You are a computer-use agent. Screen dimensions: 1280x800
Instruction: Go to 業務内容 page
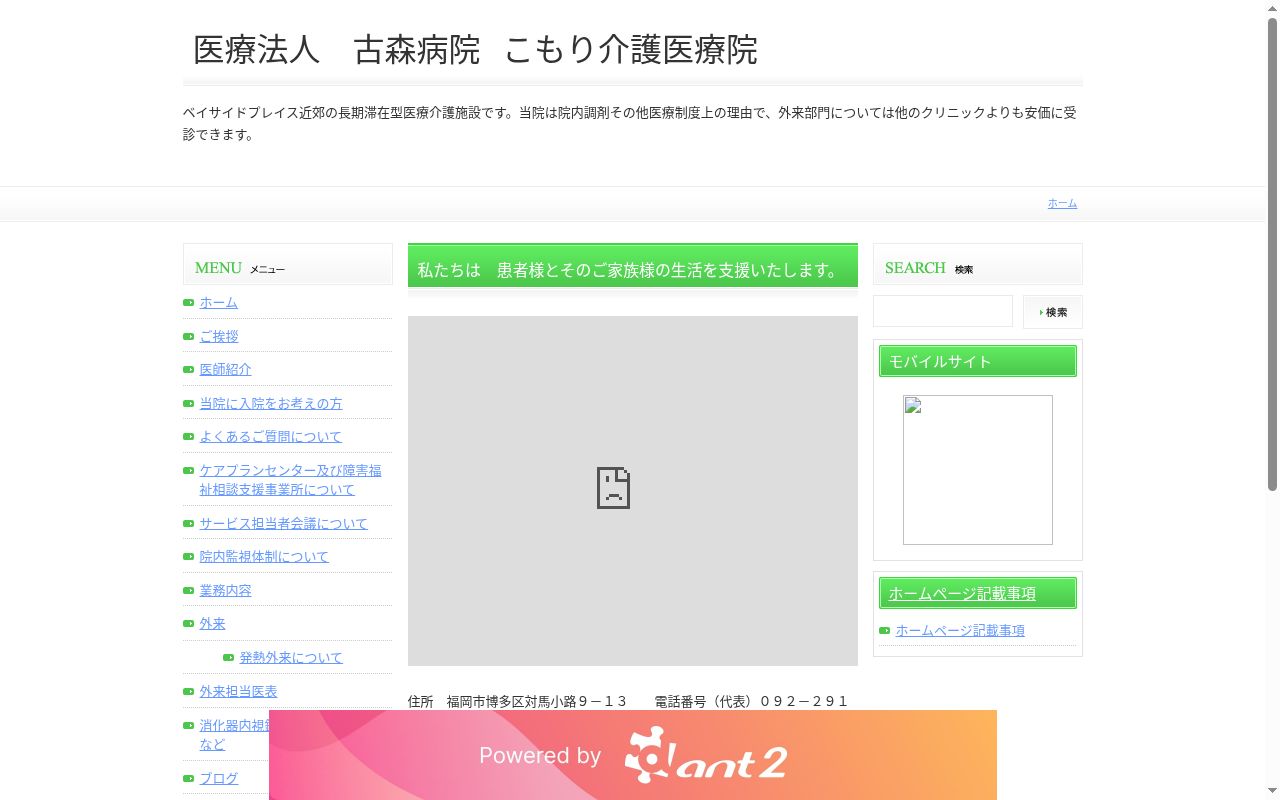[225, 591]
